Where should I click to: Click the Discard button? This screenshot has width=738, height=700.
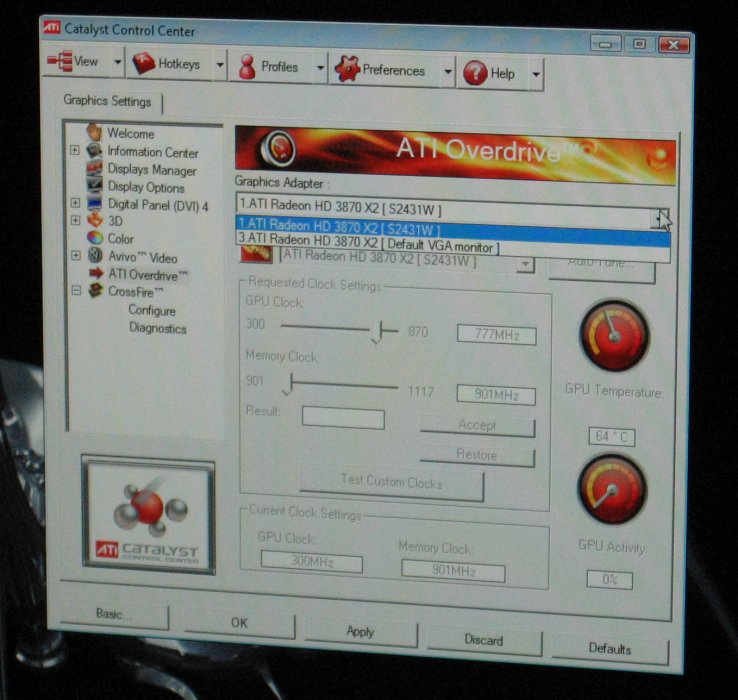click(x=484, y=640)
